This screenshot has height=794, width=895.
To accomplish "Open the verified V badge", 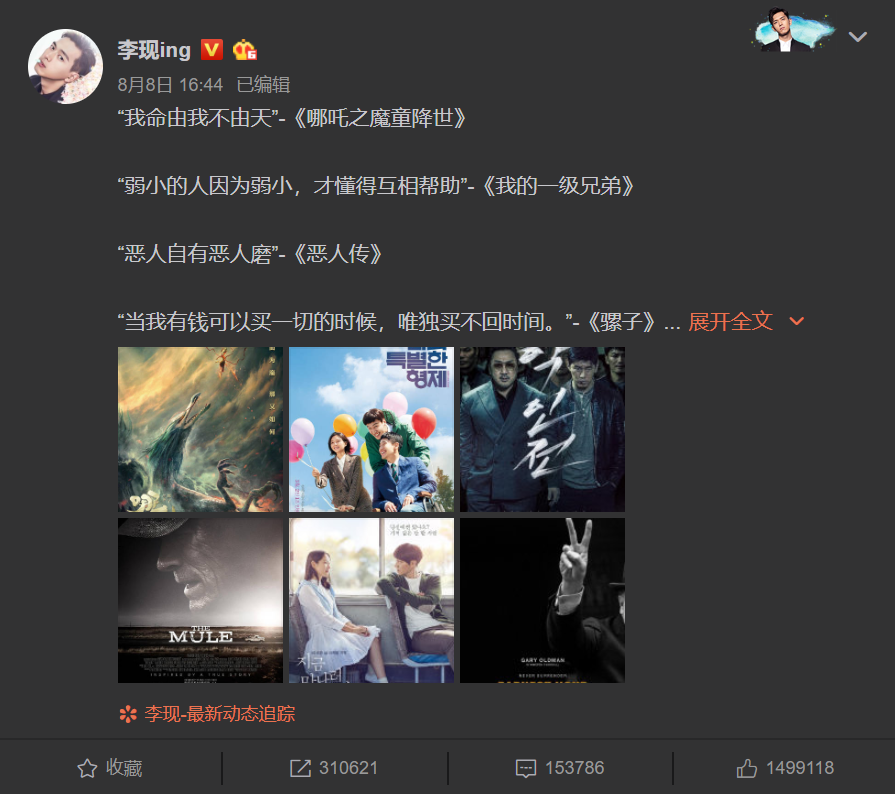I will tap(212, 50).
